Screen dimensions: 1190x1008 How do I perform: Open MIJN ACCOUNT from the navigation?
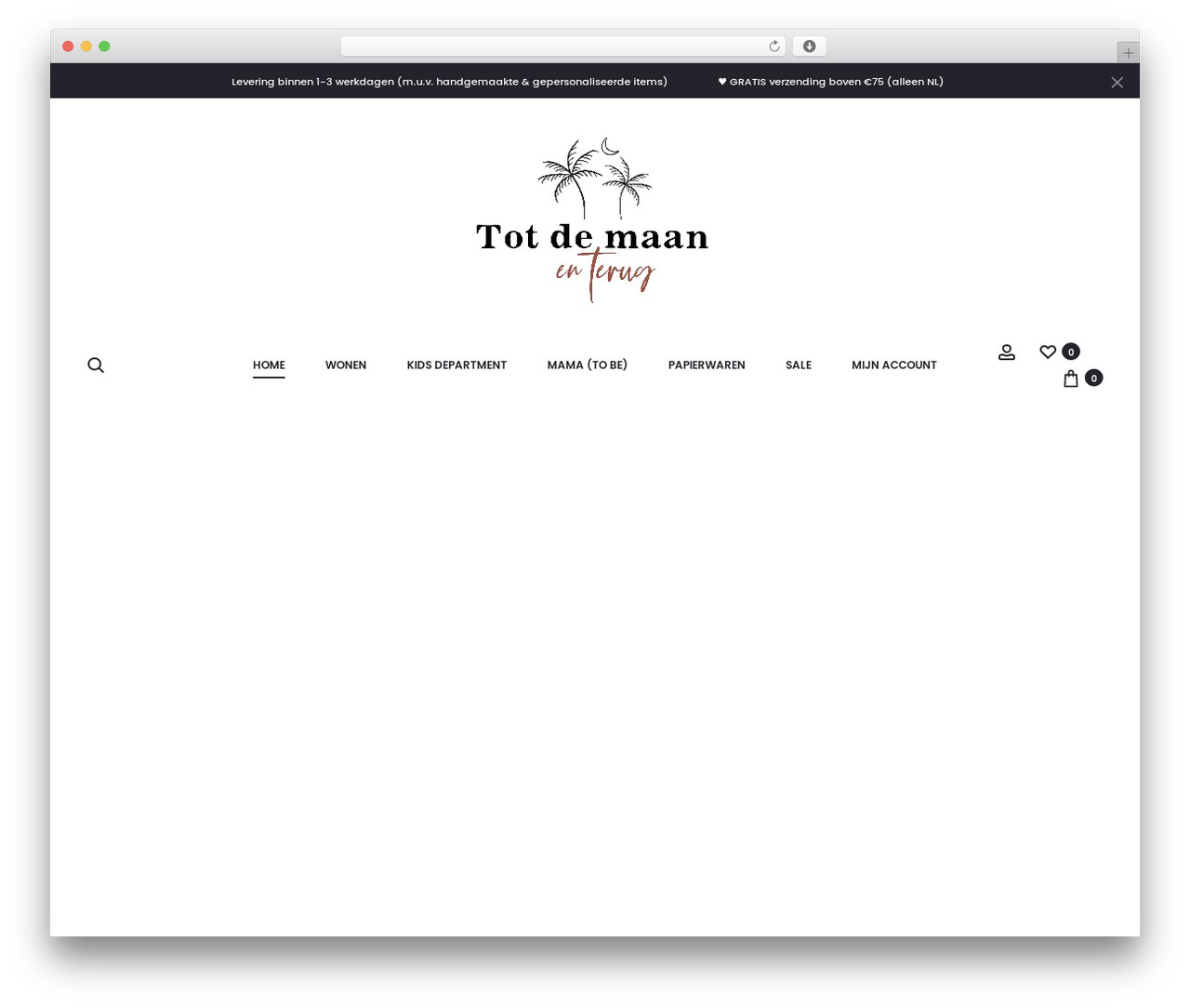pyautogui.click(x=894, y=365)
